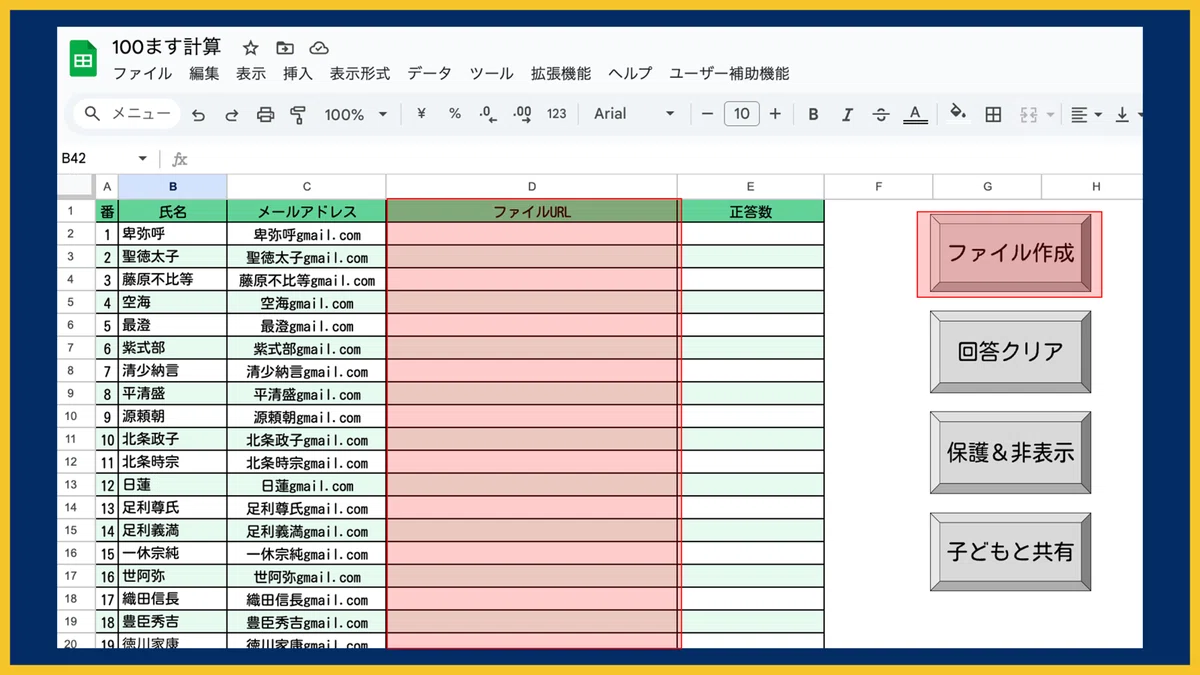1200x675 pixels.
Task: Open the データ menu
Action: click(x=429, y=73)
